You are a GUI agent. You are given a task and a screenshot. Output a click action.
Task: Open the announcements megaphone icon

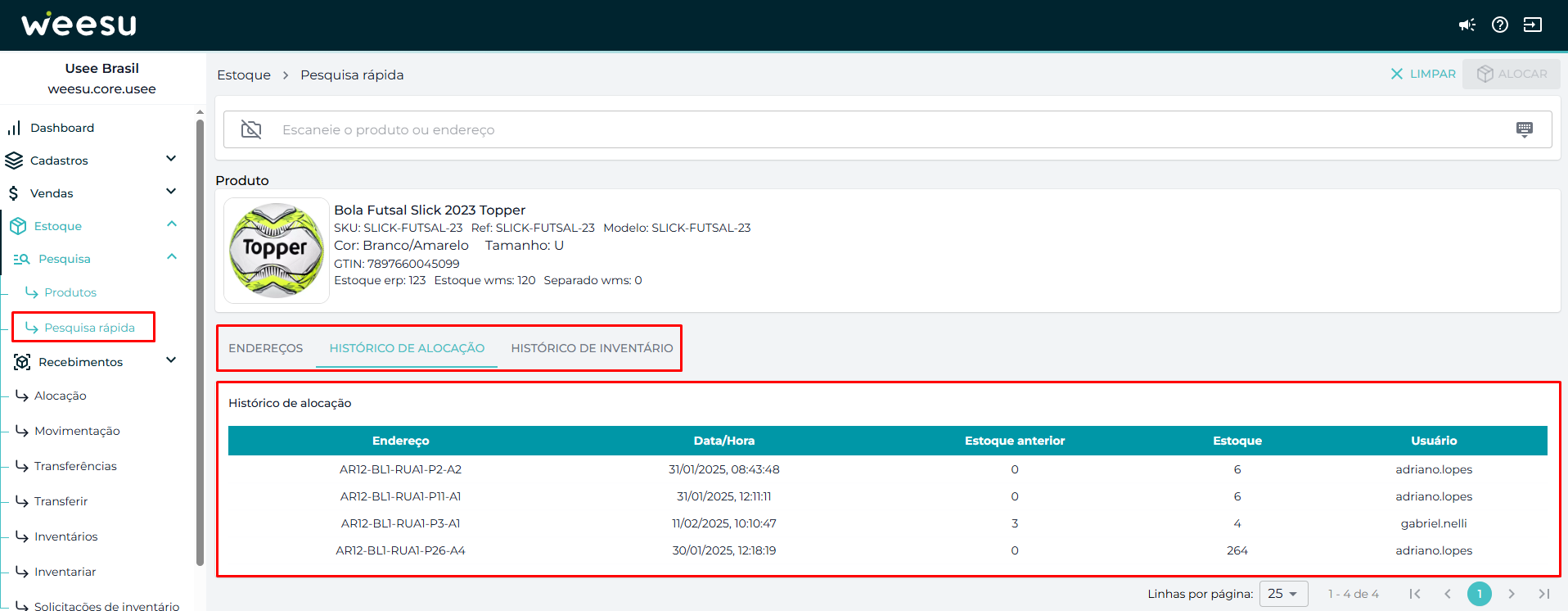(1467, 25)
